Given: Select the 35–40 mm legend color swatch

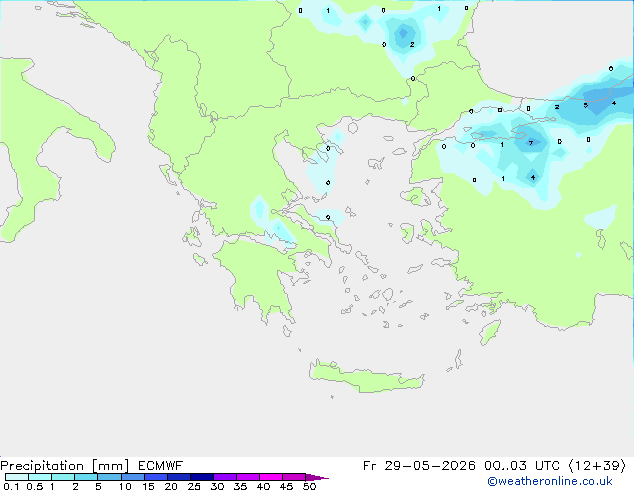Looking at the screenshot, I should pos(247,477).
